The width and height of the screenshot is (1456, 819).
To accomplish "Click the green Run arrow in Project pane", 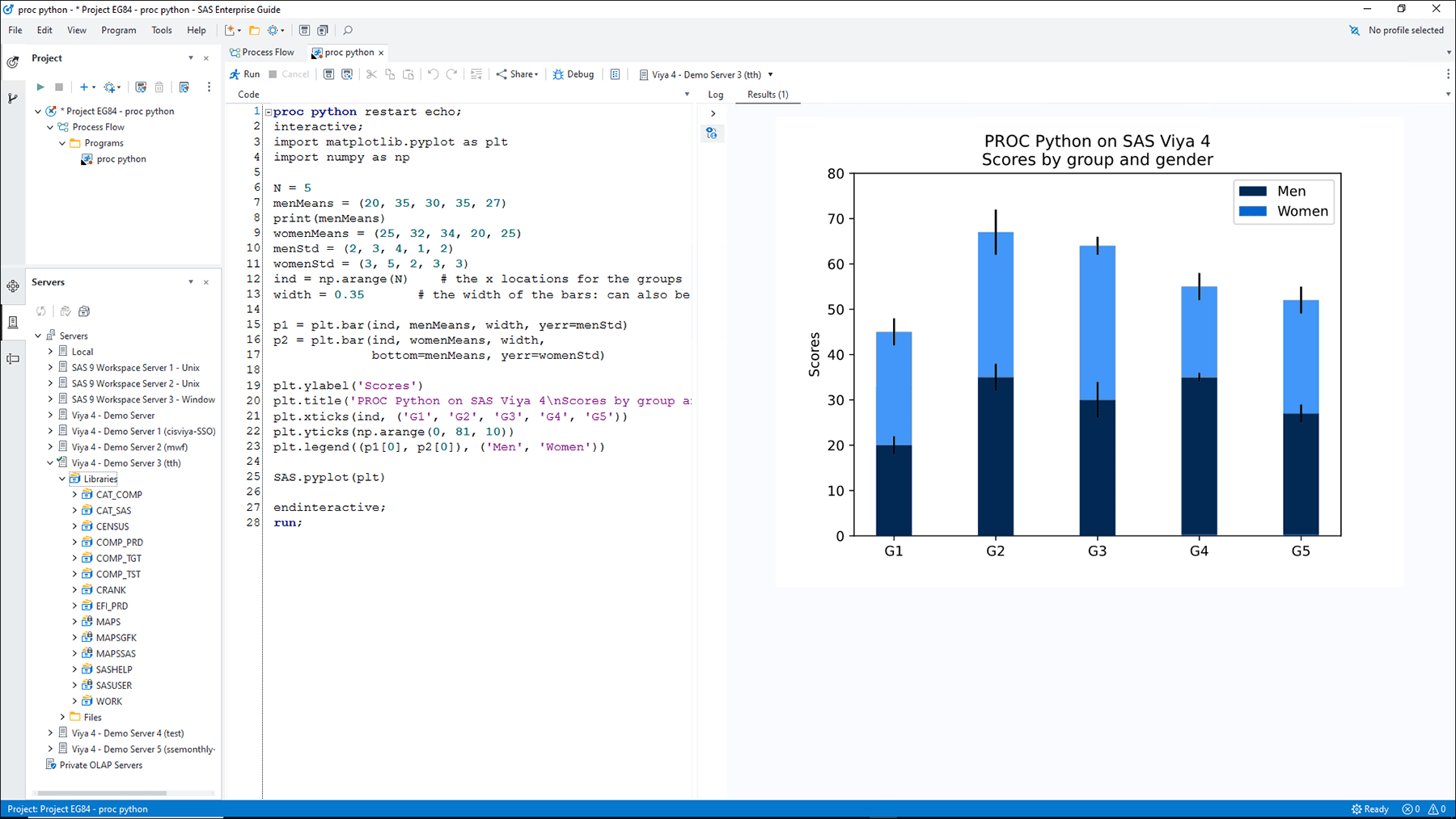I will 40,87.
